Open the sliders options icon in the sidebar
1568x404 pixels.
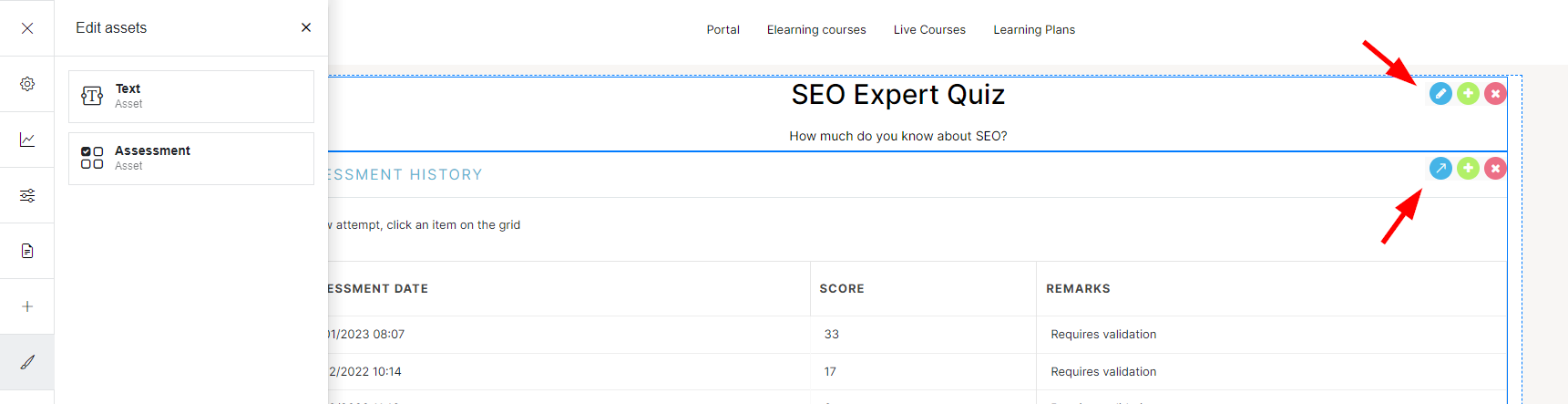point(27,195)
